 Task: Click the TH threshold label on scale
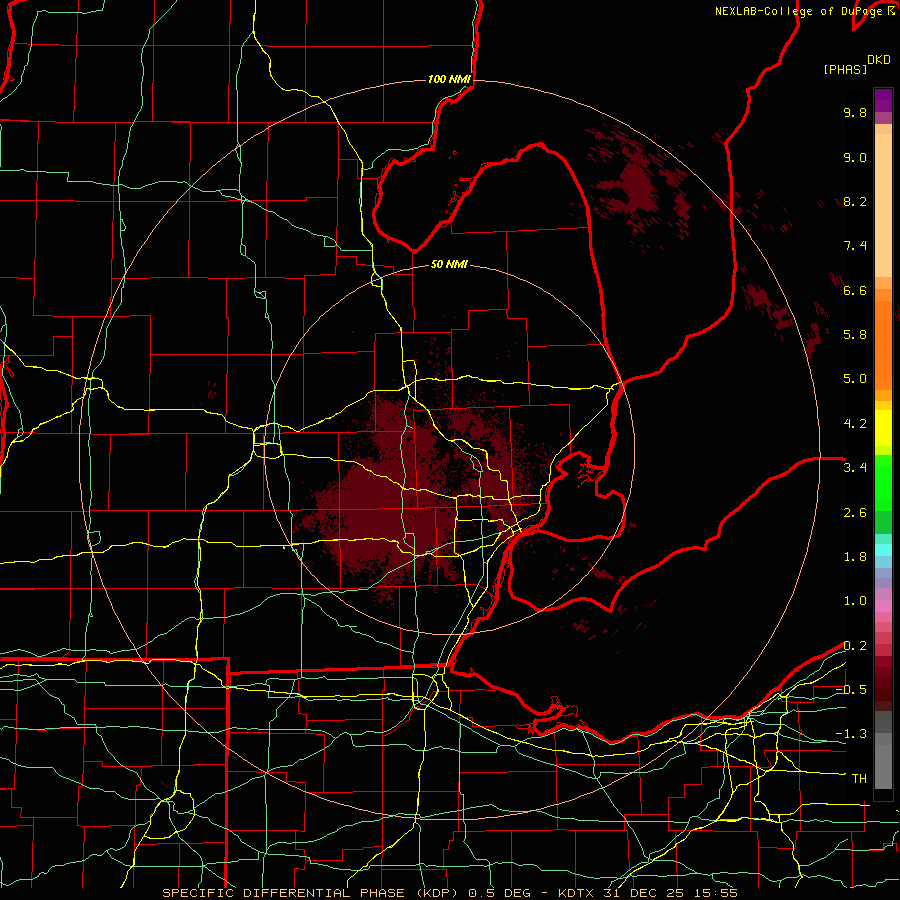(x=859, y=779)
